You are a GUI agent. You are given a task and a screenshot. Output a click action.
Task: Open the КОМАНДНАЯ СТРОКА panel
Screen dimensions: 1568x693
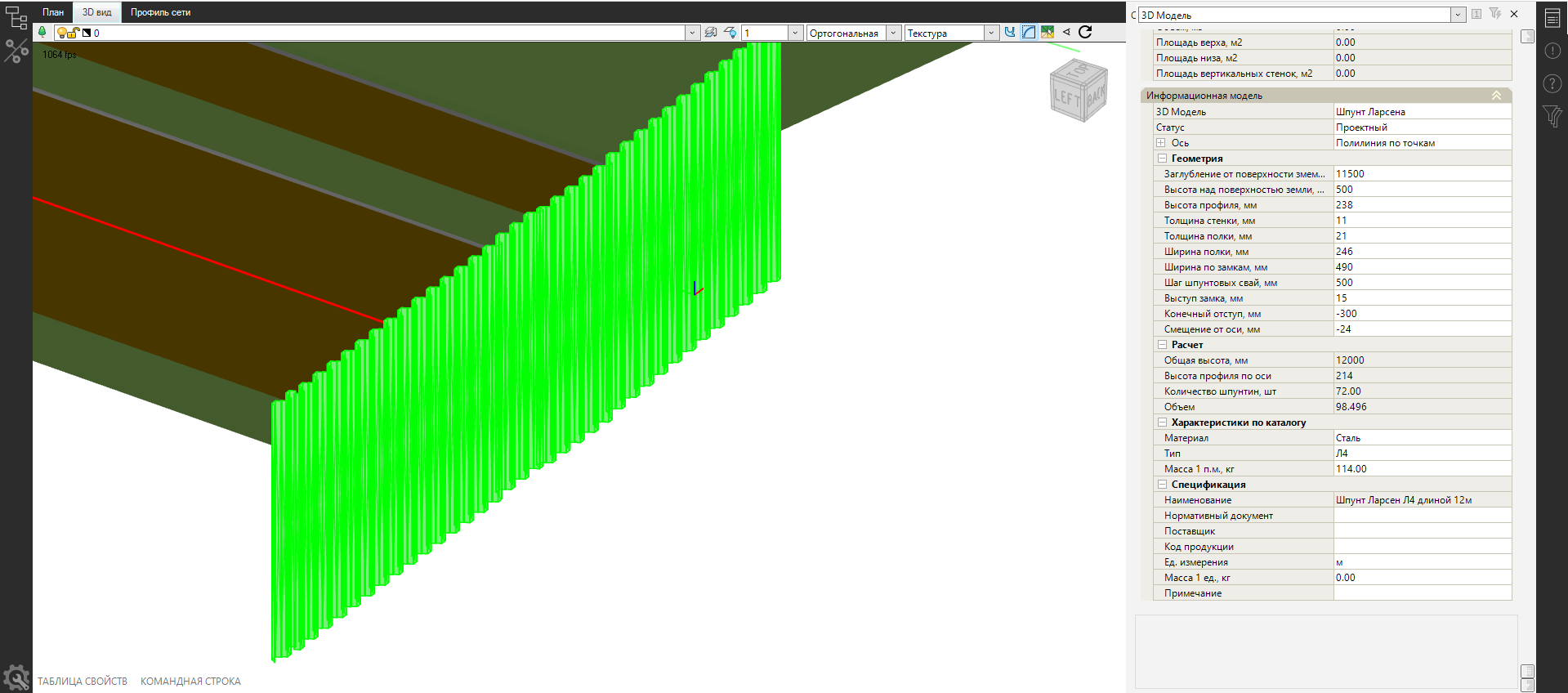pyautogui.click(x=190, y=681)
